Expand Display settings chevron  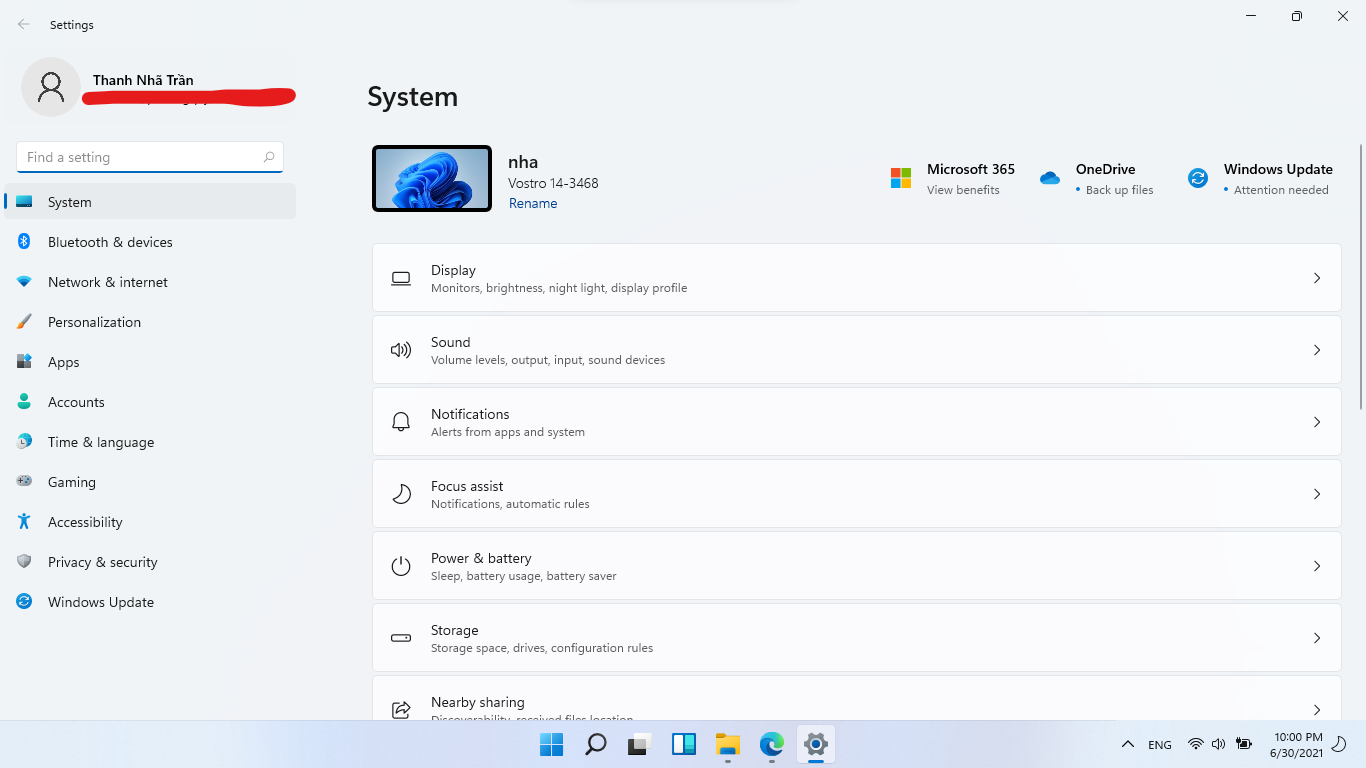point(1317,278)
